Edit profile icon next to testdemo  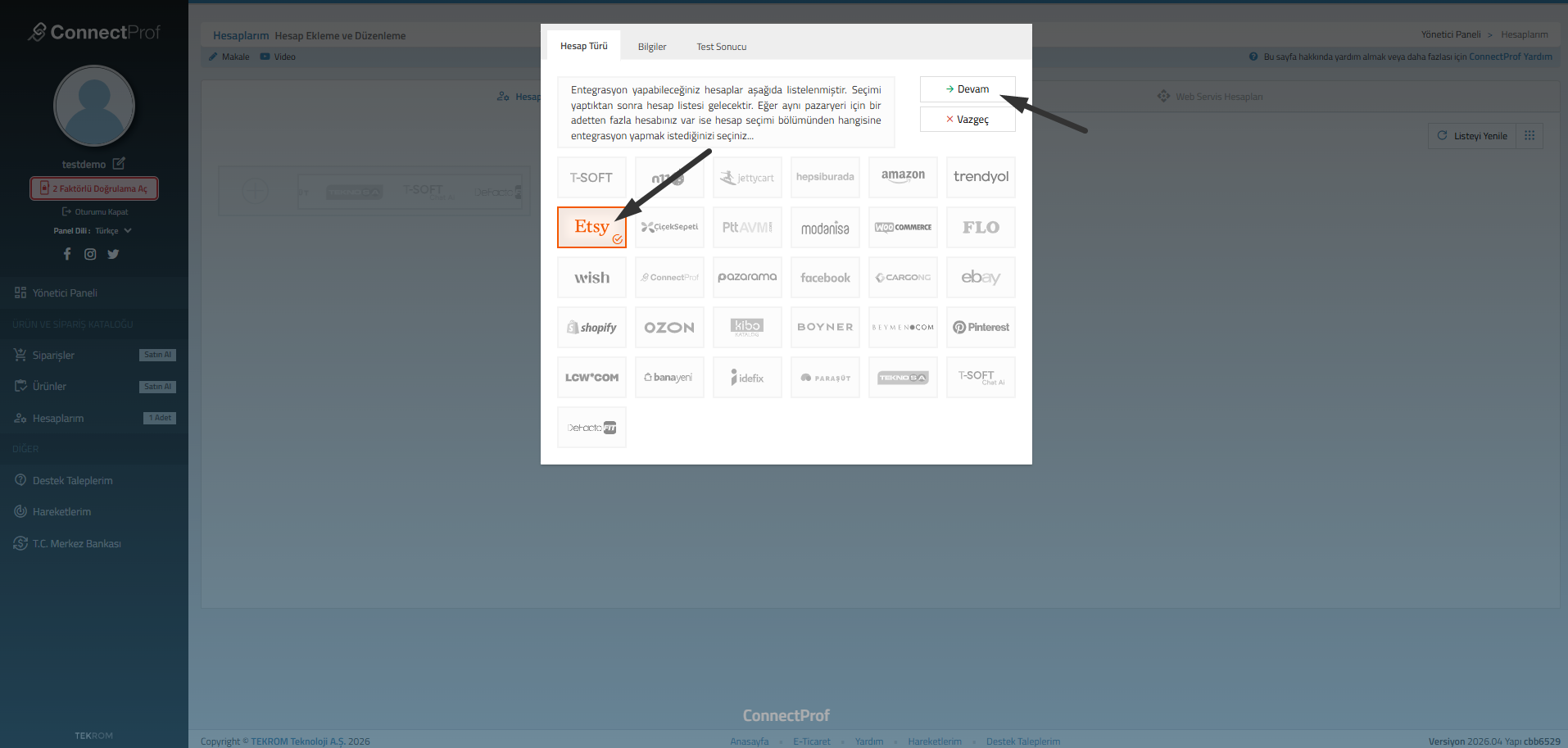pyautogui.click(x=119, y=164)
